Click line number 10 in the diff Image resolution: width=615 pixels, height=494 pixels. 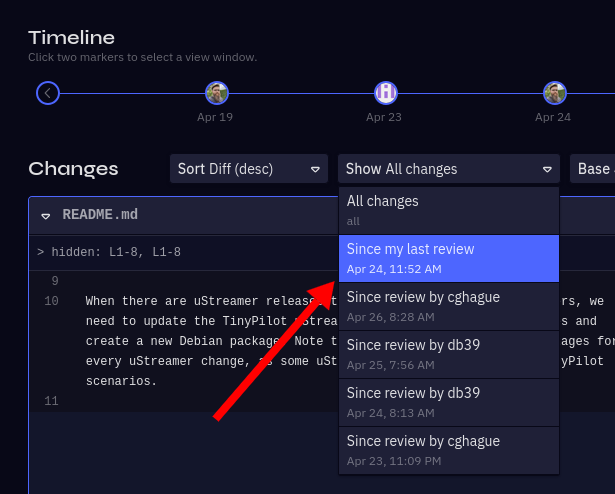pyautogui.click(x=51, y=301)
